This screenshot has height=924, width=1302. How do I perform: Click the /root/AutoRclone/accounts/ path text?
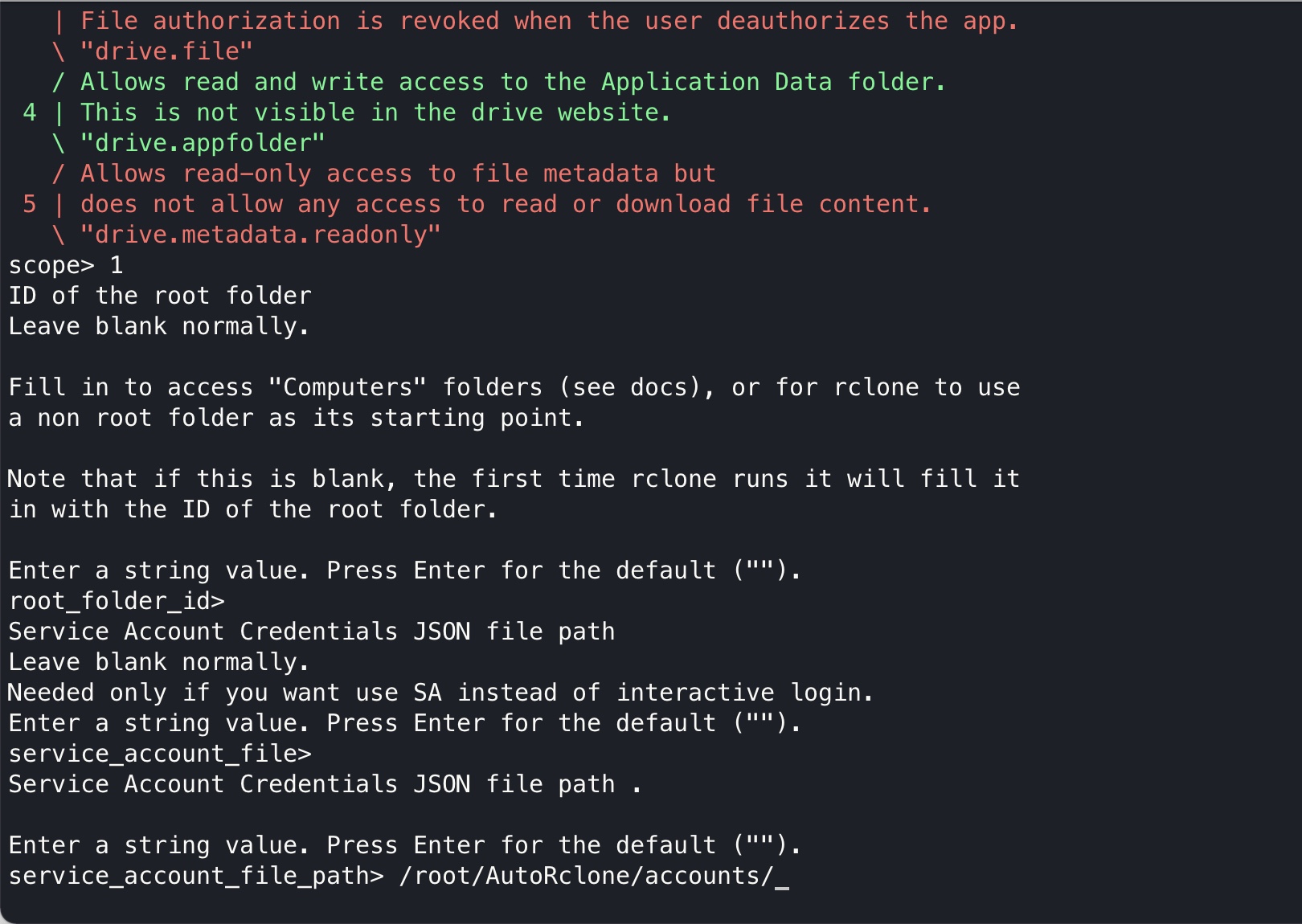(x=585, y=877)
